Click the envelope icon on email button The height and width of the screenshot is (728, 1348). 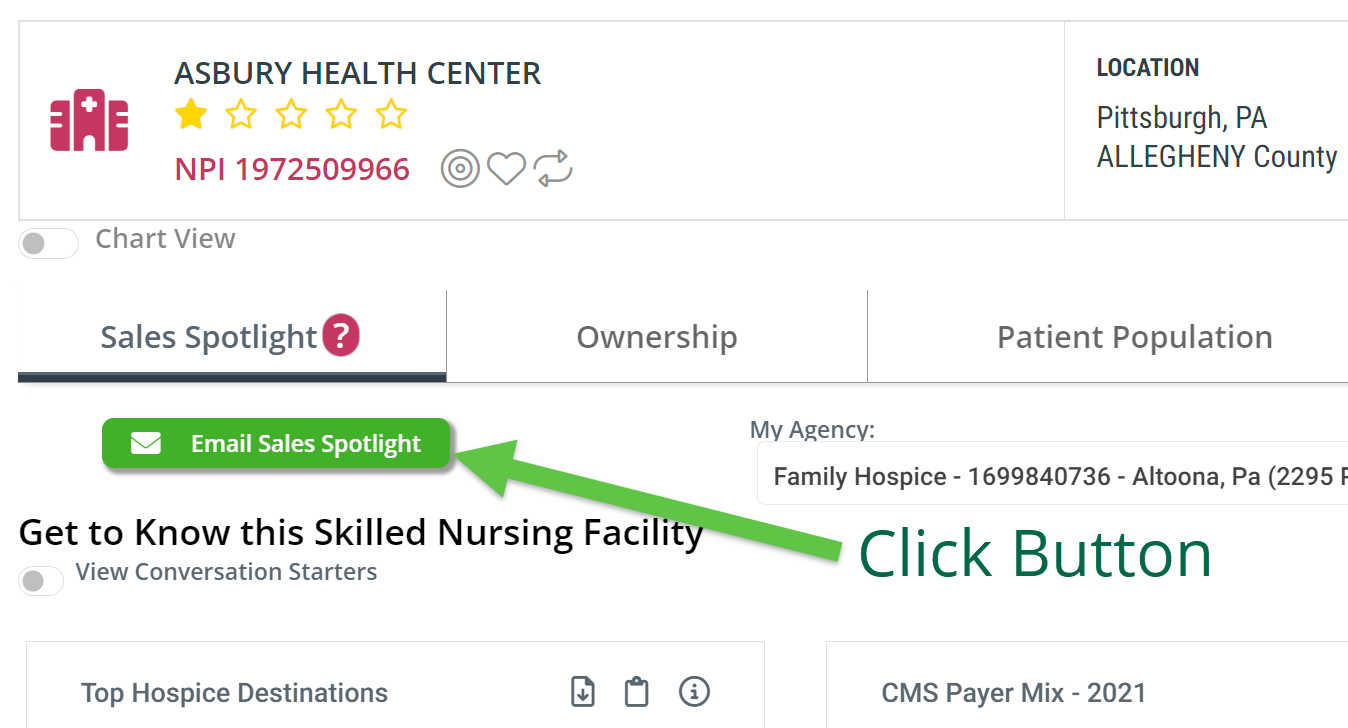146,443
